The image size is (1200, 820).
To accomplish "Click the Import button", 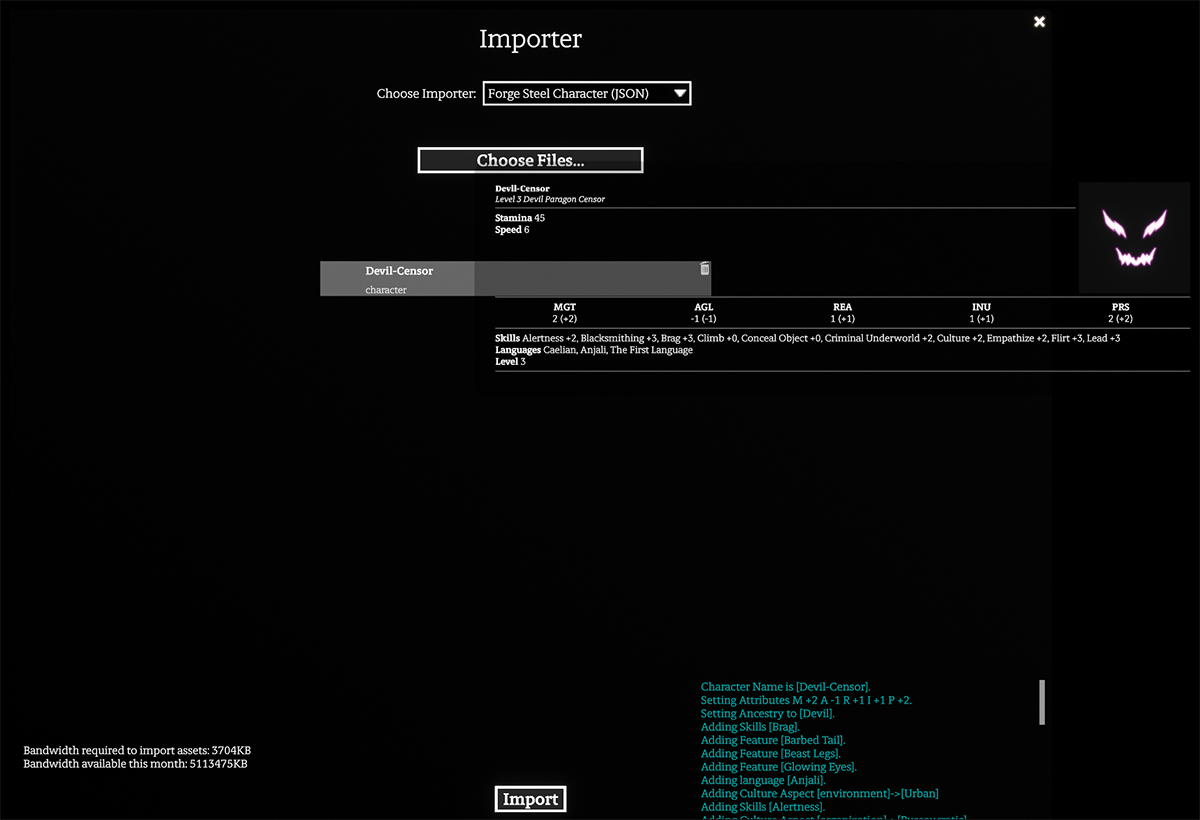I will tap(531, 799).
